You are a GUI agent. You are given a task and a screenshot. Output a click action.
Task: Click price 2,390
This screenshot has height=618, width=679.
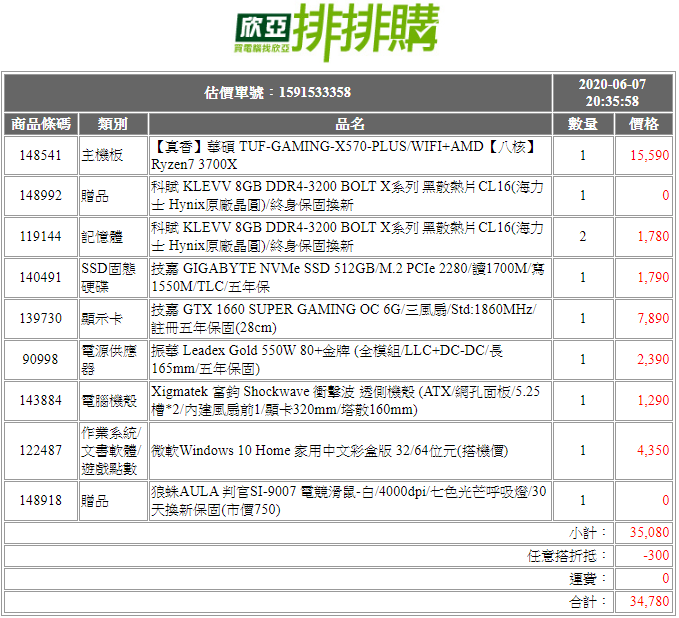click(x=653, y=359)
